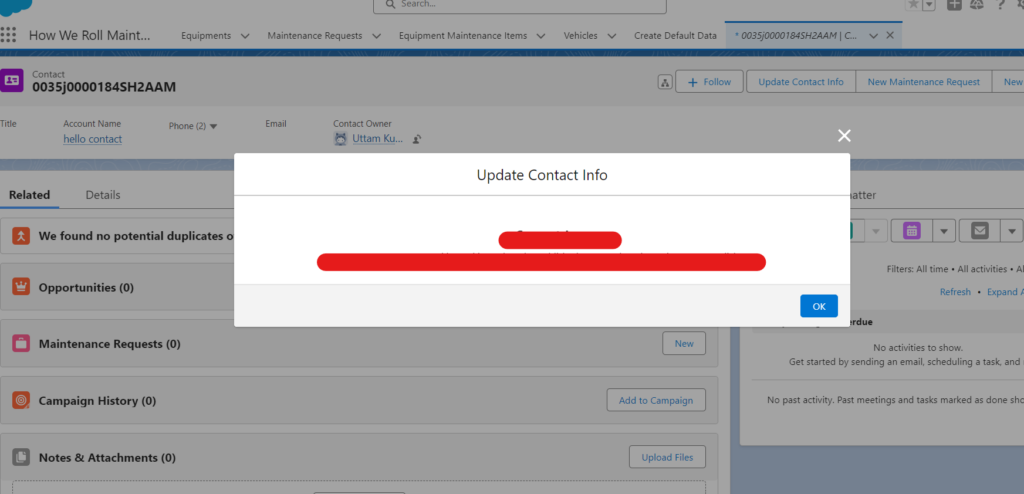Click the Upload Files button
Image resolution: width=1024 pixels, height=494 pixels.
point(667,457)
